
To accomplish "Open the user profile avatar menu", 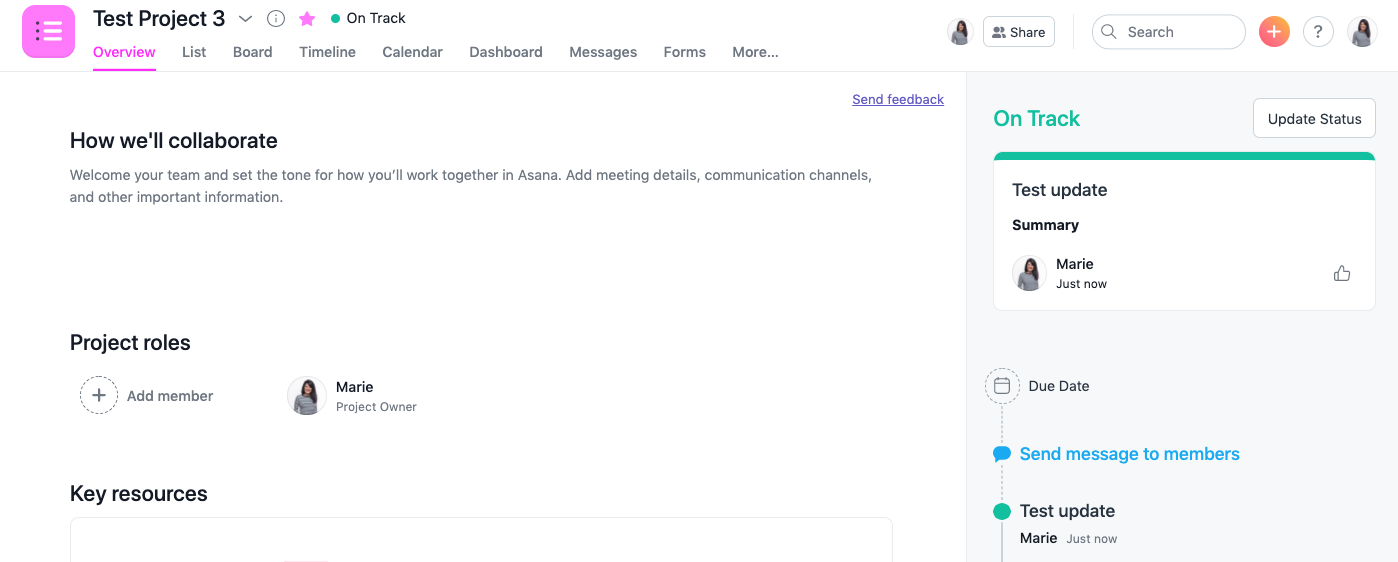I will tap(1362, 32).
